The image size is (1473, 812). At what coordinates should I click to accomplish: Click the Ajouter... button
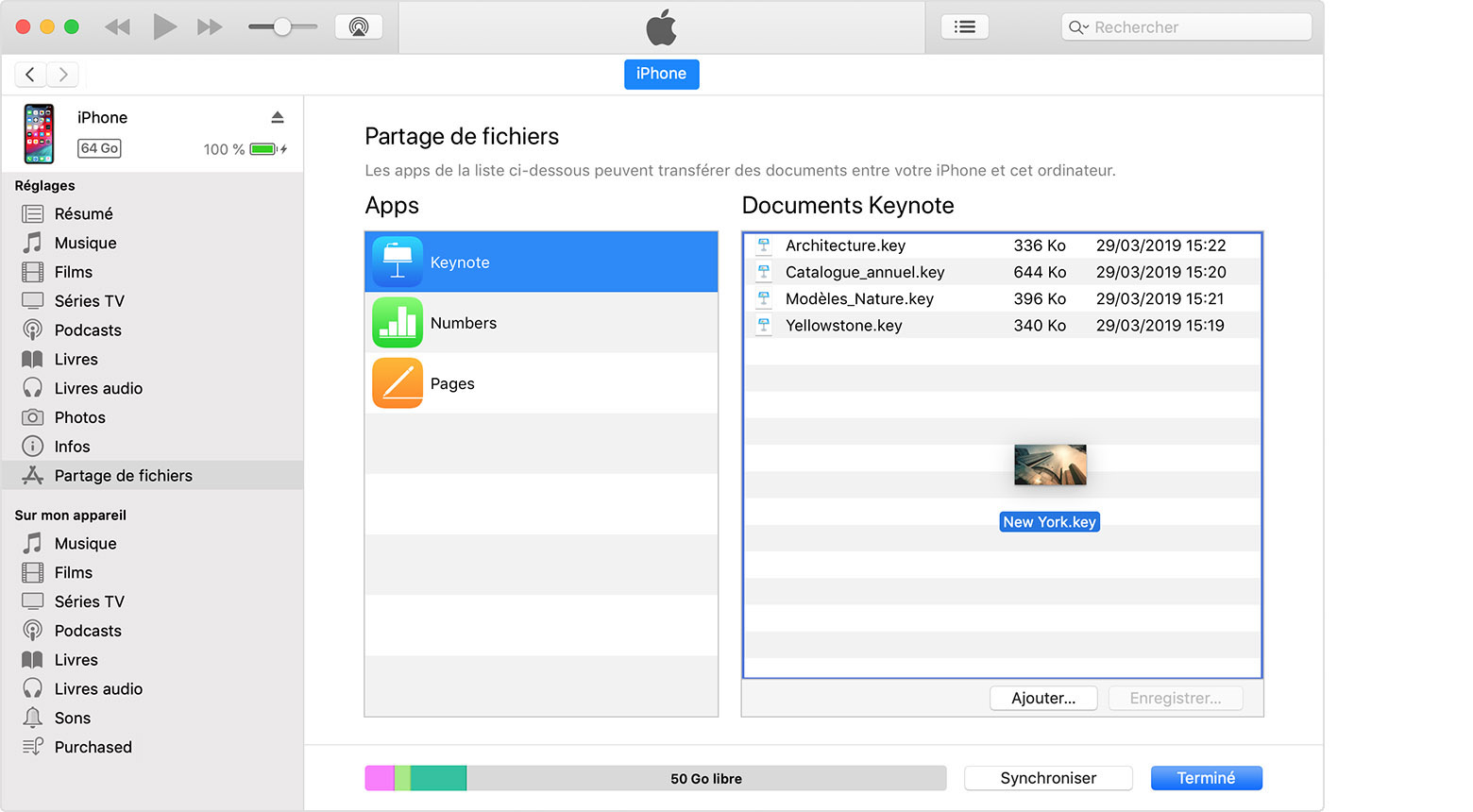(x=1042, y=698)
